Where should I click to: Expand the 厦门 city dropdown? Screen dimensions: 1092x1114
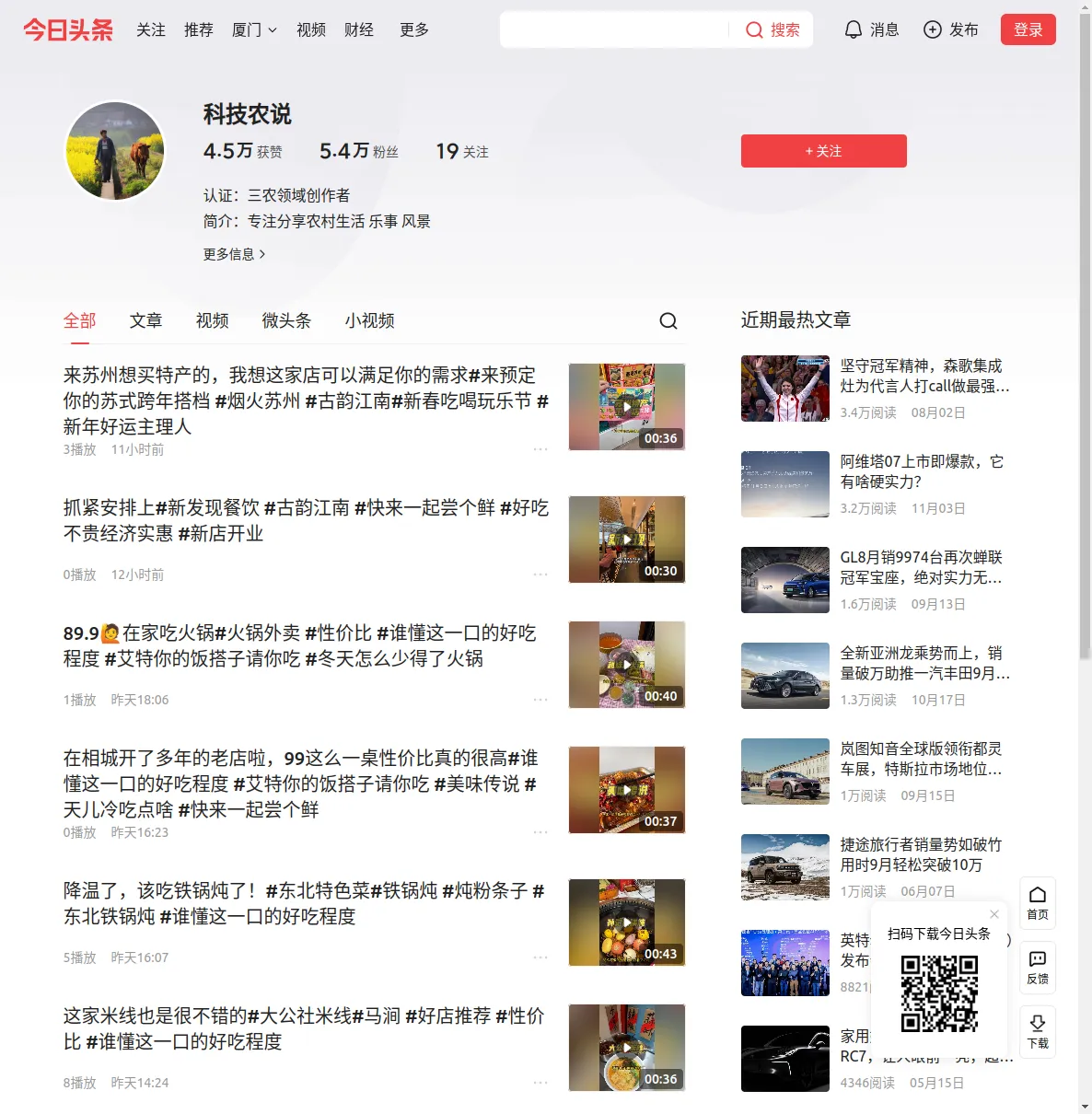coord(254,30)
